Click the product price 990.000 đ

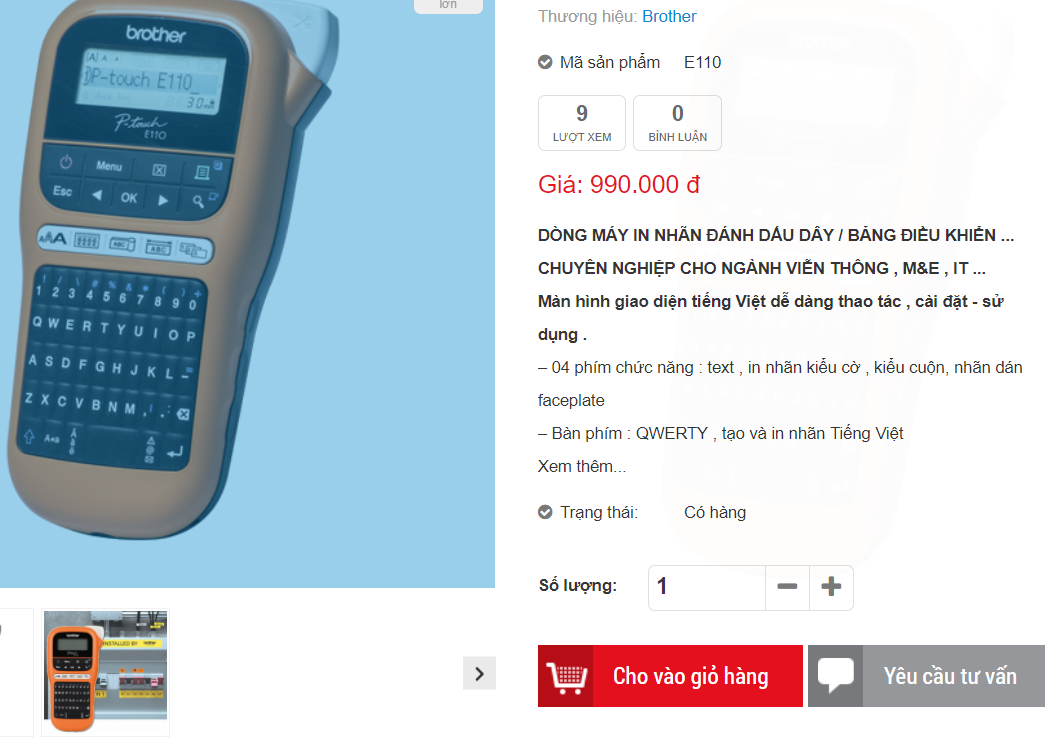tap(645, 184)
